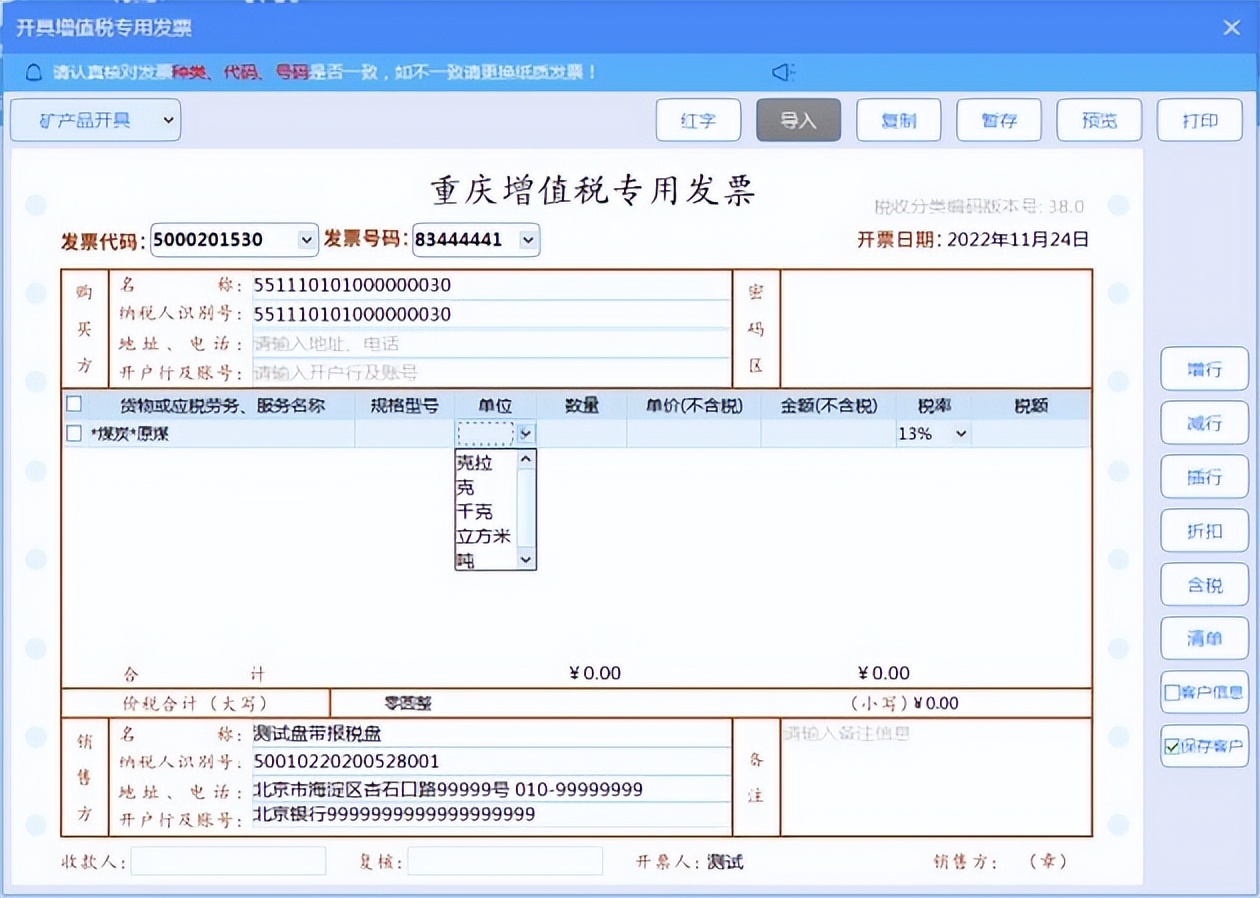Screen dimensions: 1260x898
Task: Click the 暂存 button
Action: 998,119
